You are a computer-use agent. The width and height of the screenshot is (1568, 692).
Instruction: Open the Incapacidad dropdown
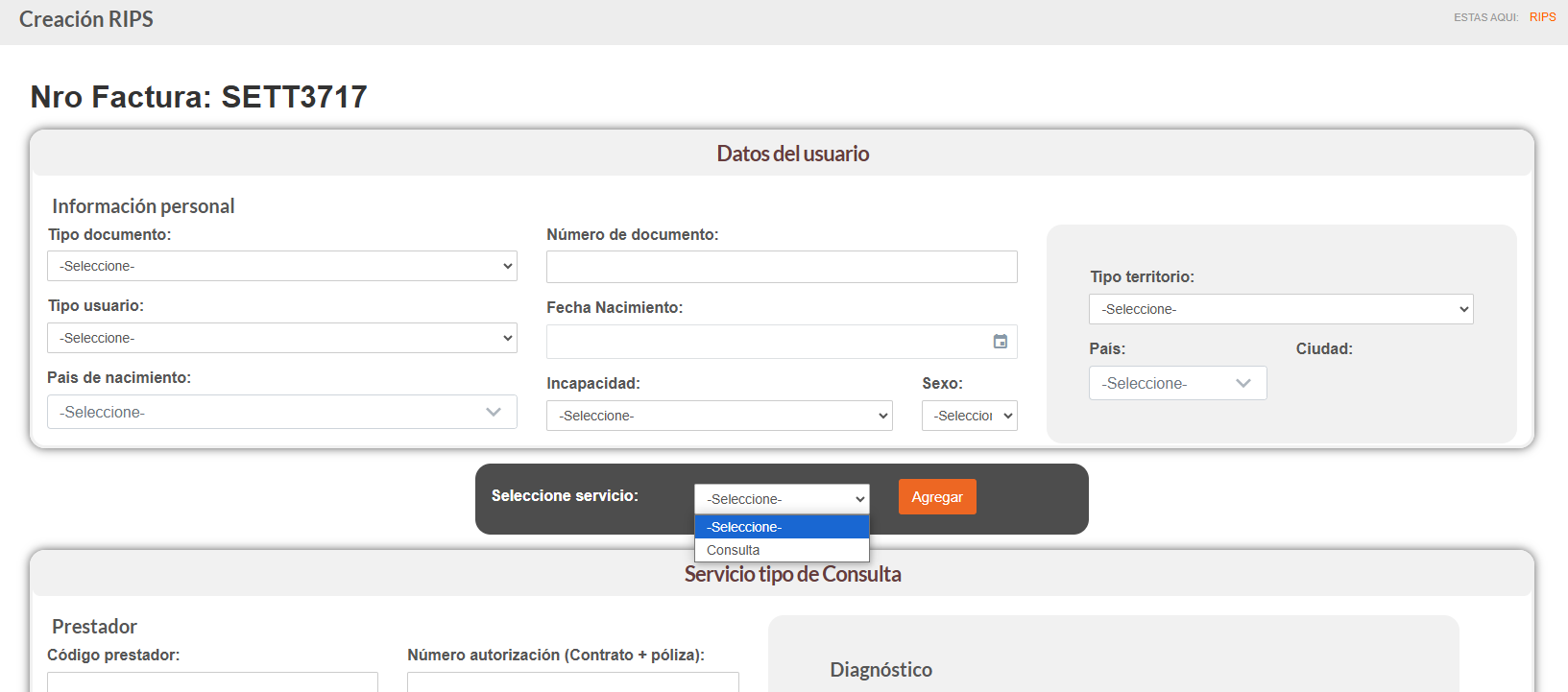click(719, 416)
